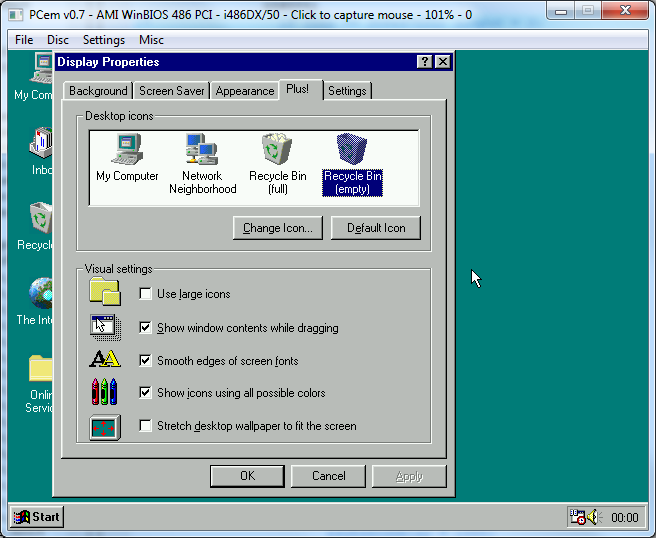This screenshot has height=538, width=656.
Task: Uncheck Smooth edges of screen fonts
Action: (145, 360)
